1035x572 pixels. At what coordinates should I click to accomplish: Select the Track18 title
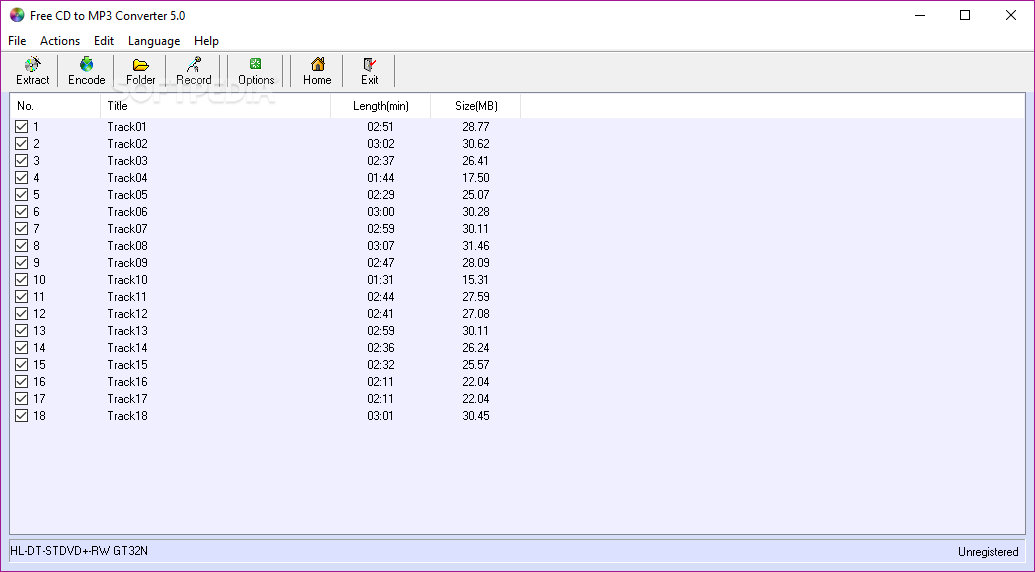tap(127, 416)
